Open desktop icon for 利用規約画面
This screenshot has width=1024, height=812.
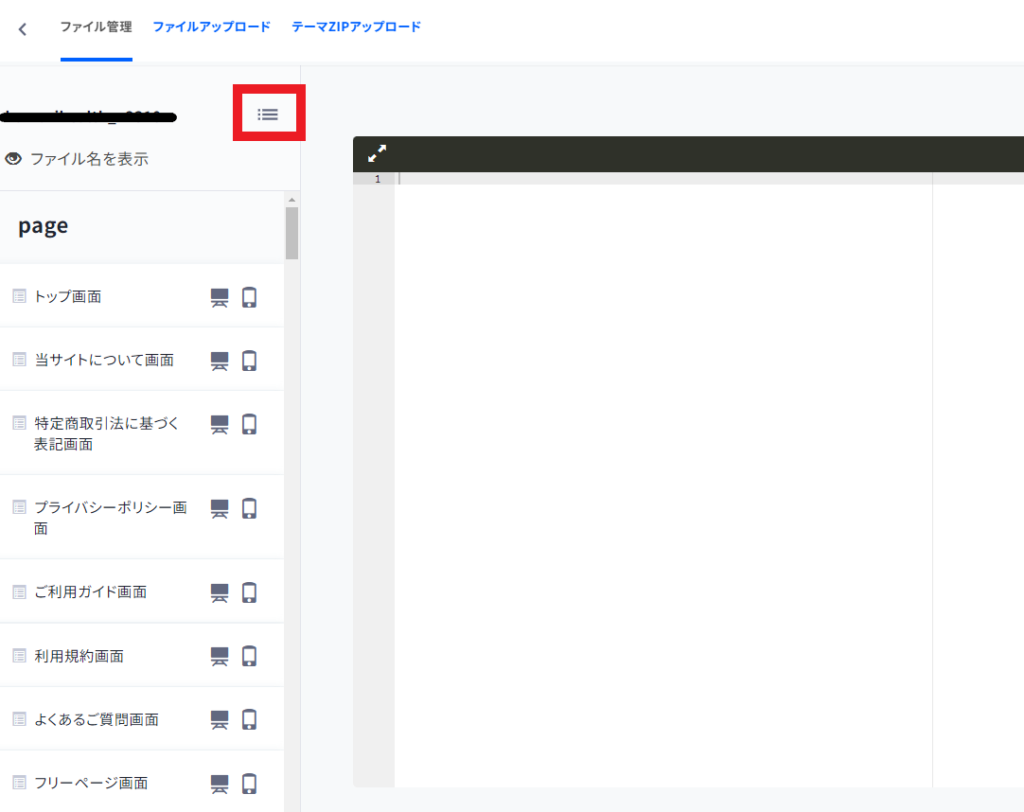pyautogui.click(x=219, y=656)
